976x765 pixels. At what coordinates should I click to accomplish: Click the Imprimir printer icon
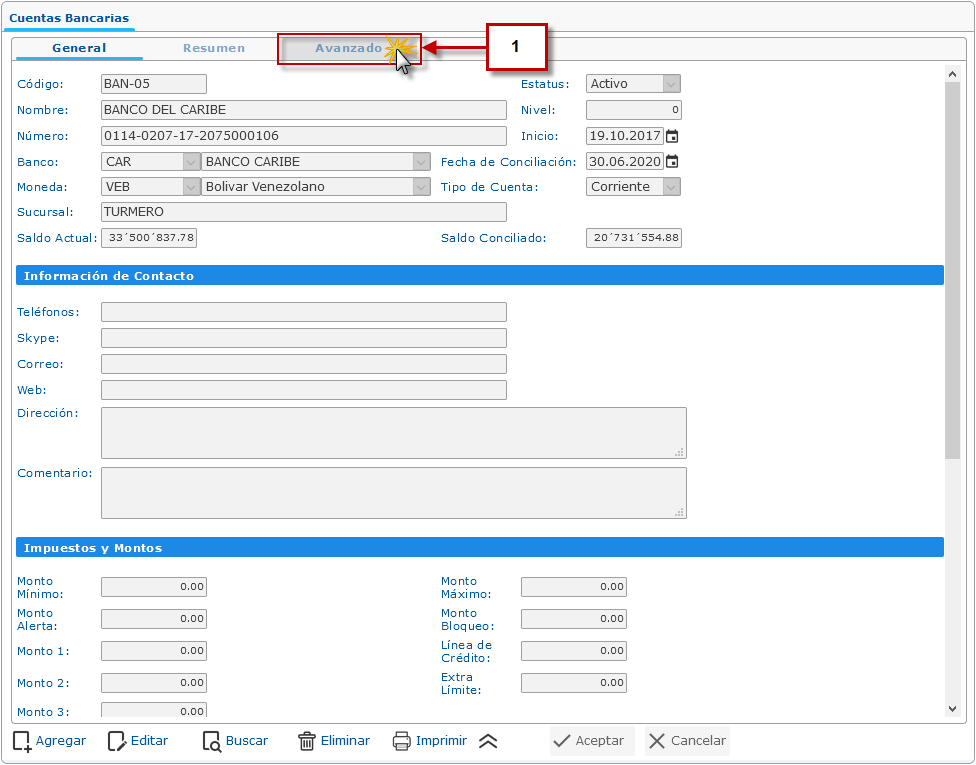click(402, 741)
